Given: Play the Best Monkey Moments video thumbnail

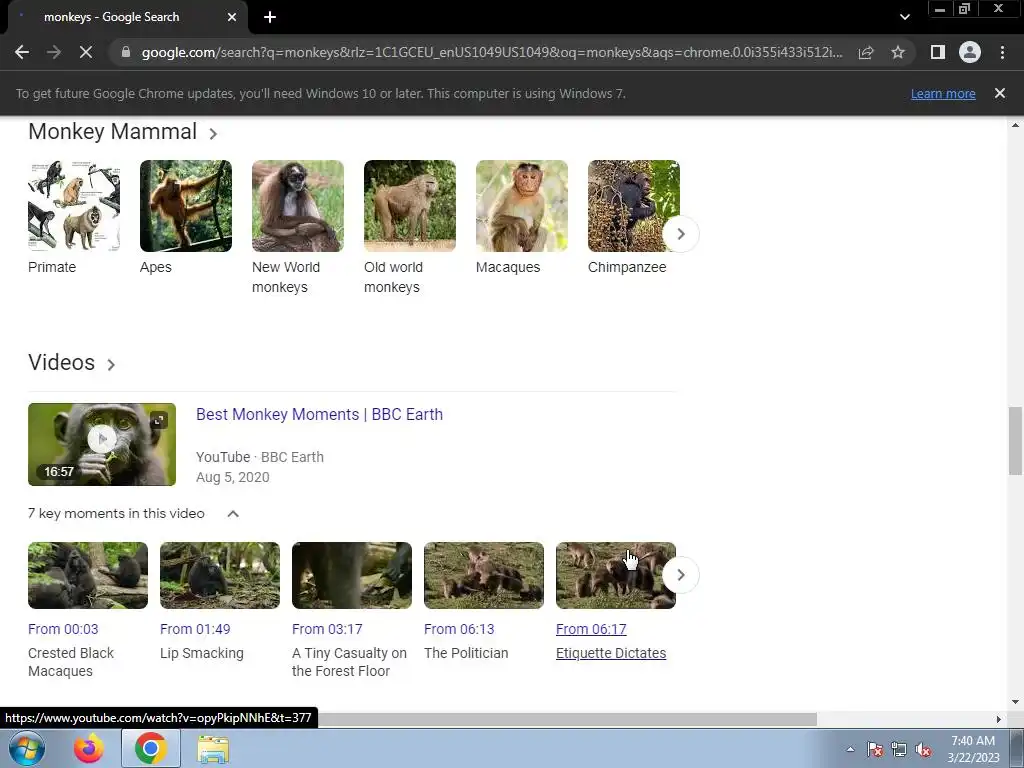Looking at the screenshot, I should [x=102, y=444].
